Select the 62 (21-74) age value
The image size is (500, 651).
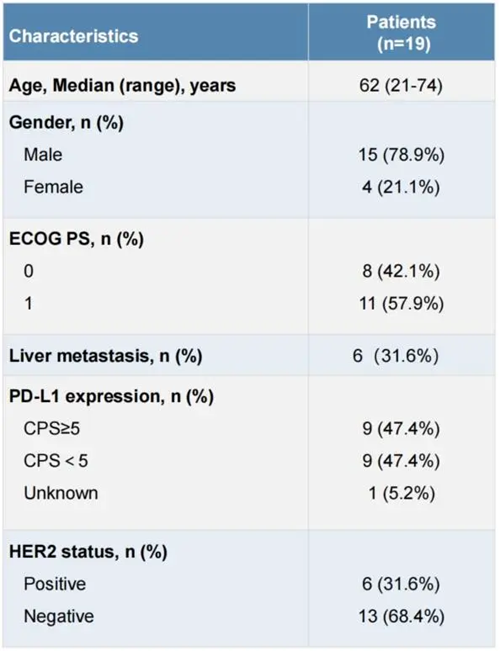coord(401,86)
